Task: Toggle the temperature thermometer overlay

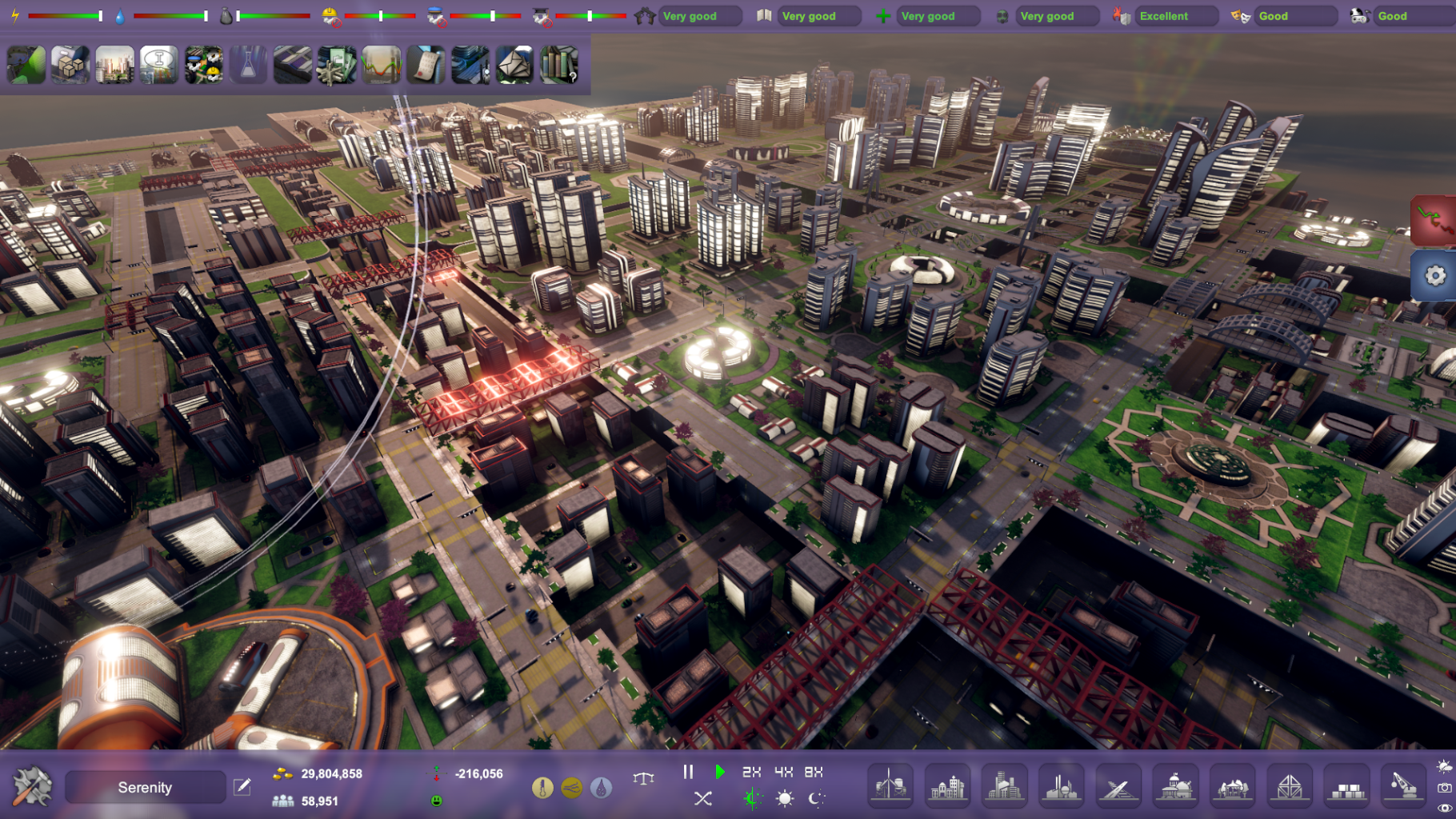Action: click(542, 788)
